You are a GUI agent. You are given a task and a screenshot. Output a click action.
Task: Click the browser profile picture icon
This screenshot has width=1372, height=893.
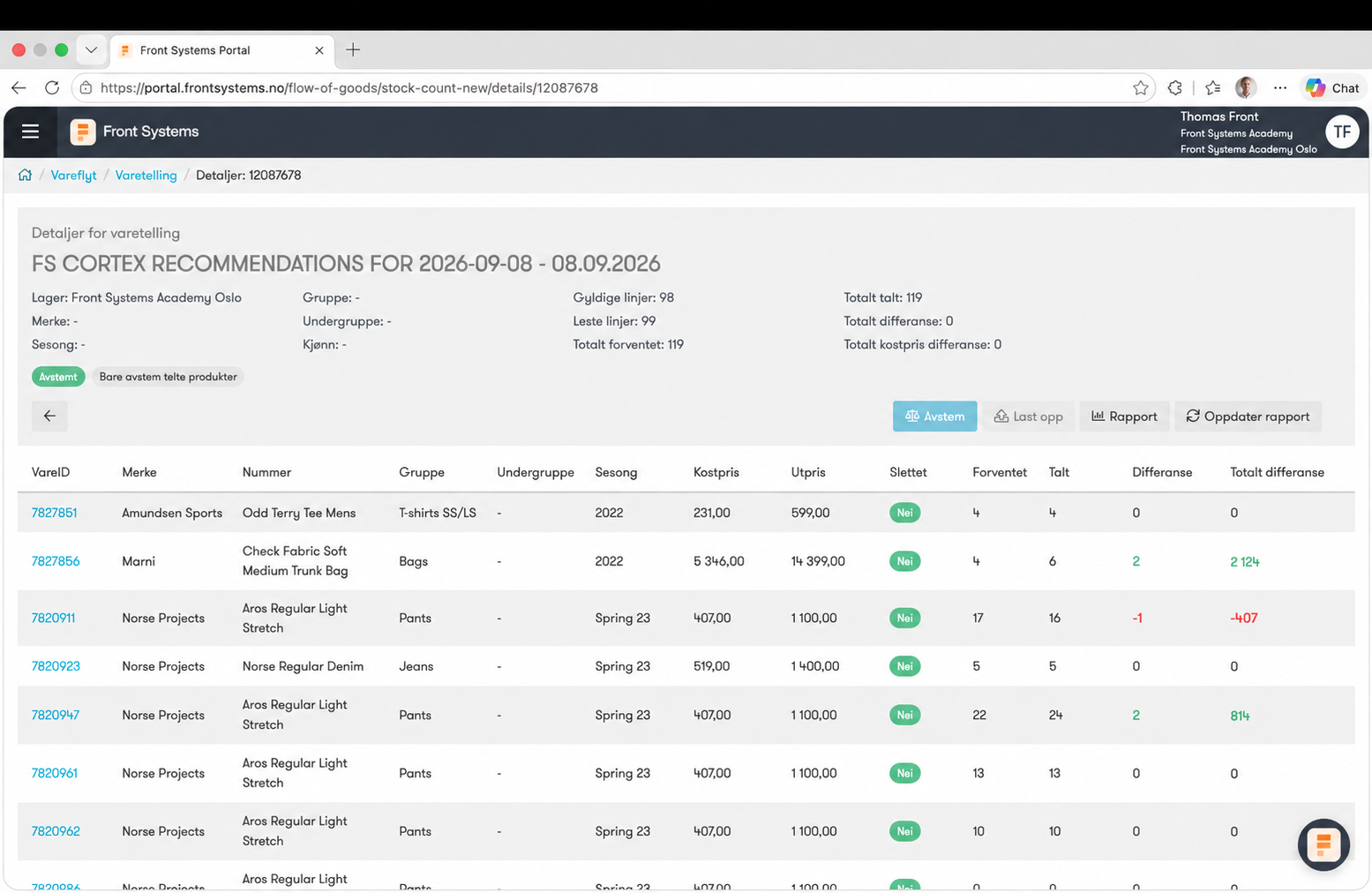click(1246, 87)
